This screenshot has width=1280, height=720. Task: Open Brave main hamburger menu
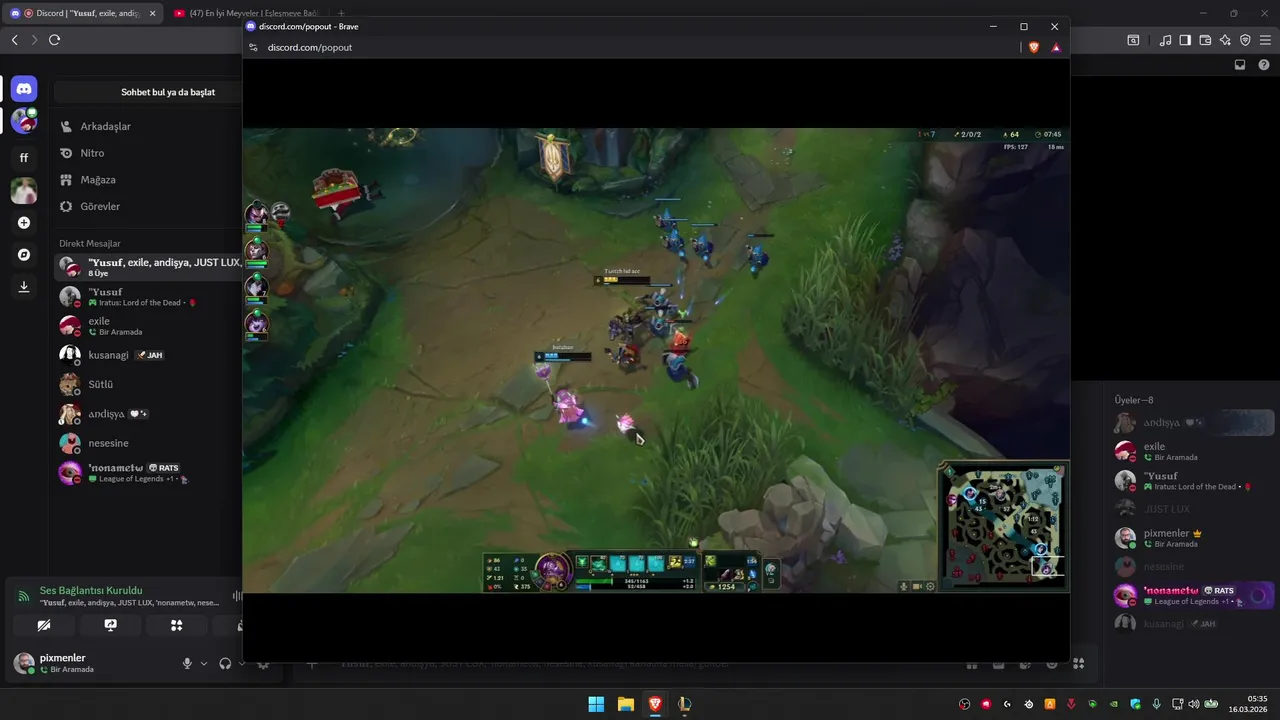click(x=1265, y=40)
